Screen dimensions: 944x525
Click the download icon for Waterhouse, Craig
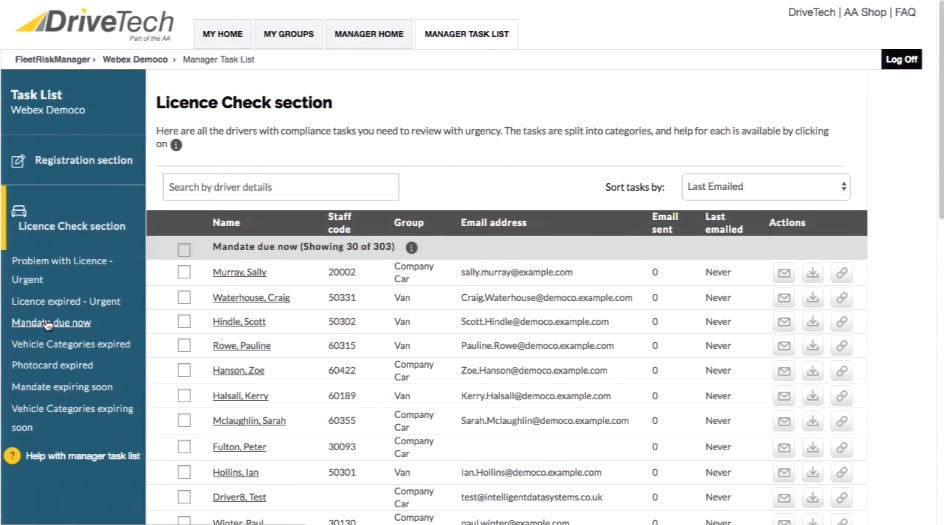(813, 298)
